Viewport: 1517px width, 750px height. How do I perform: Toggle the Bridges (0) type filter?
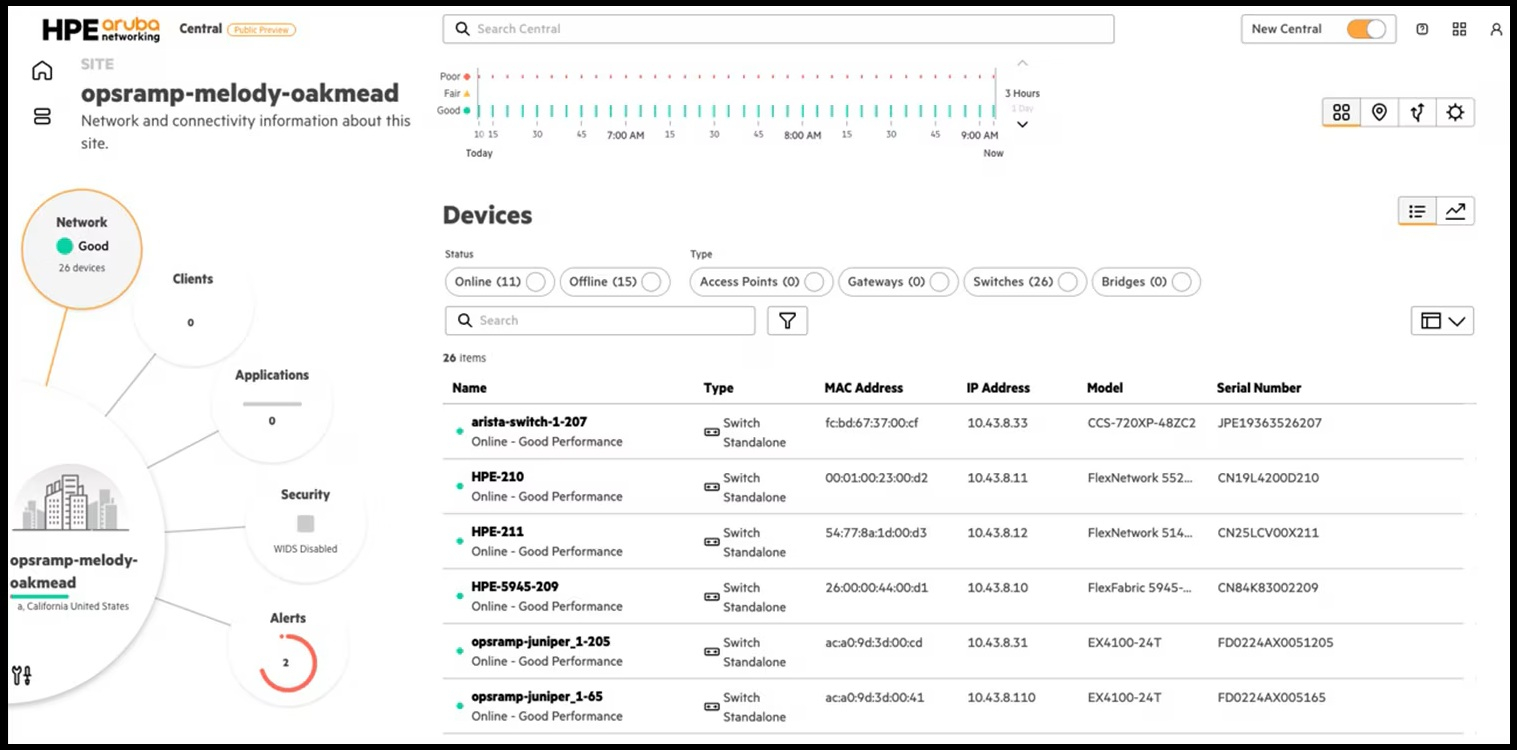(1146, 282)
